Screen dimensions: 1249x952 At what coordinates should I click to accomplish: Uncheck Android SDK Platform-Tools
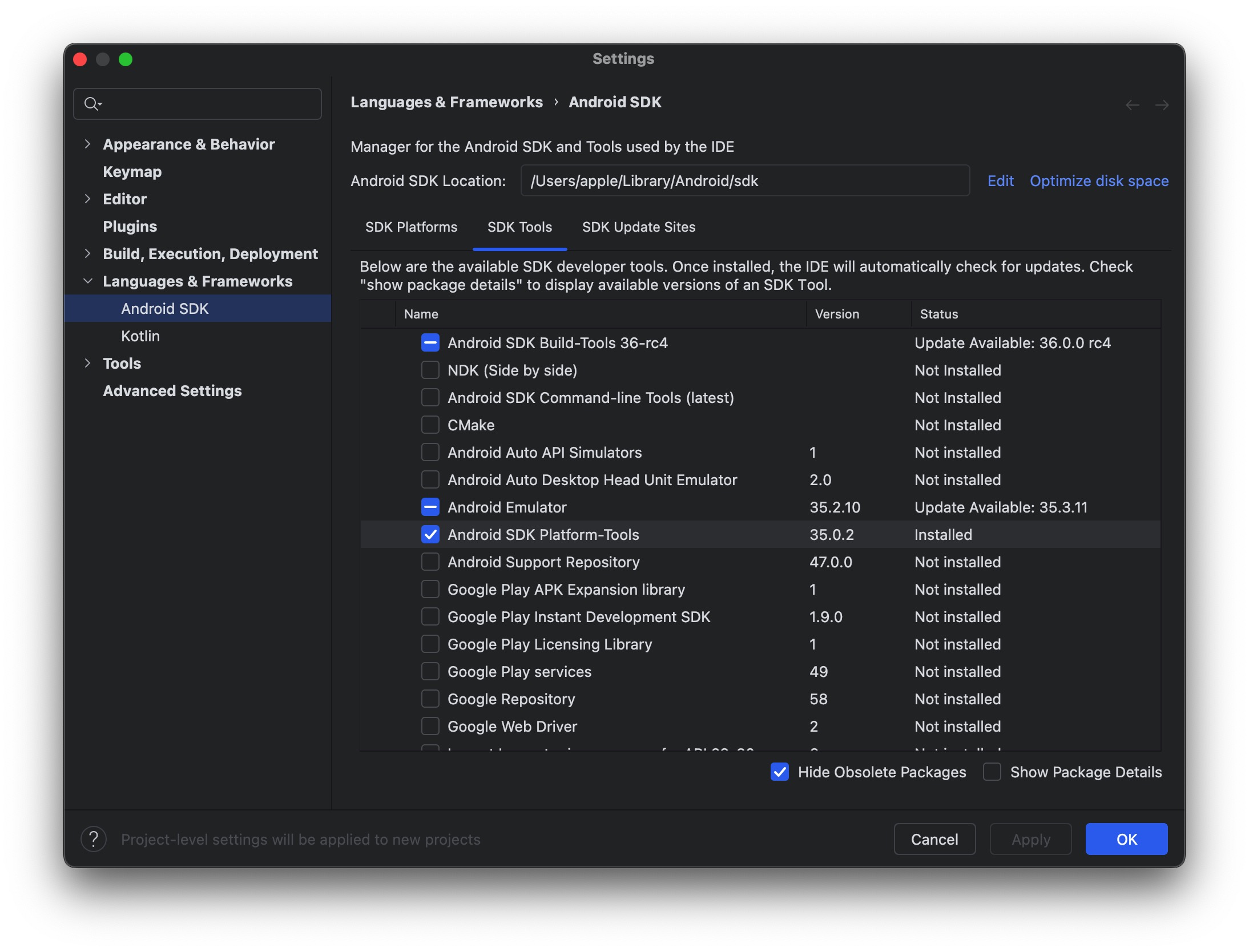[430, 534]
